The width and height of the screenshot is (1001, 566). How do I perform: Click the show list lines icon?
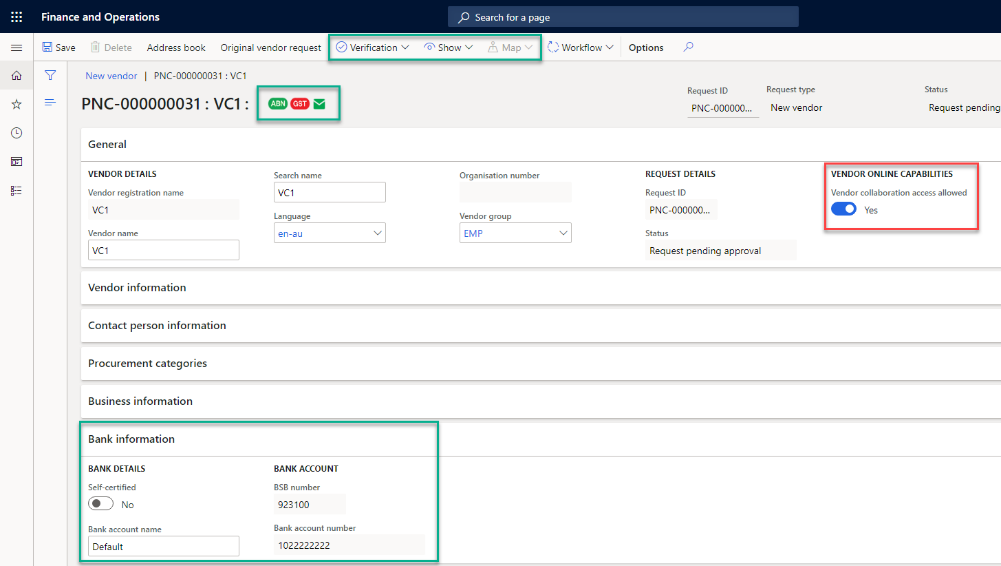pyautogui.click(x=50, y=102)
